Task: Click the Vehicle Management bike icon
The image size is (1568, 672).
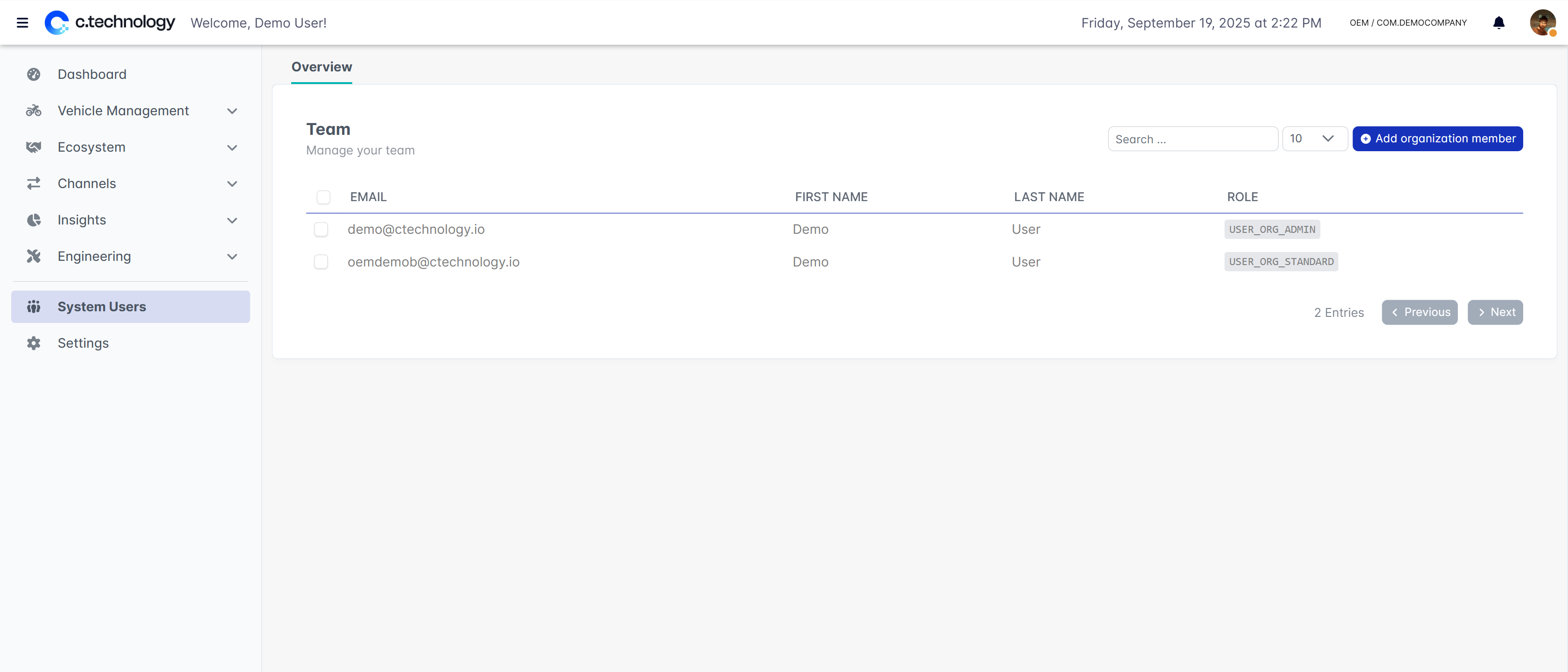Action: pyautogui.click(x=34, y=111)
